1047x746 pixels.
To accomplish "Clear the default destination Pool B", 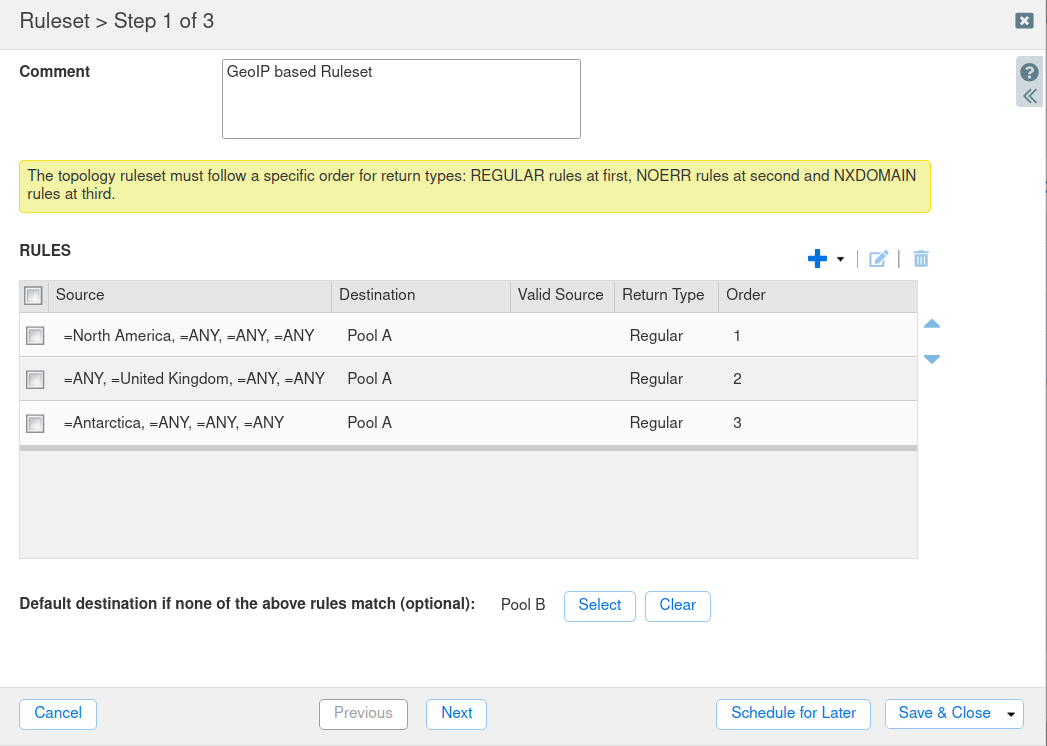I will click(677, 605).
